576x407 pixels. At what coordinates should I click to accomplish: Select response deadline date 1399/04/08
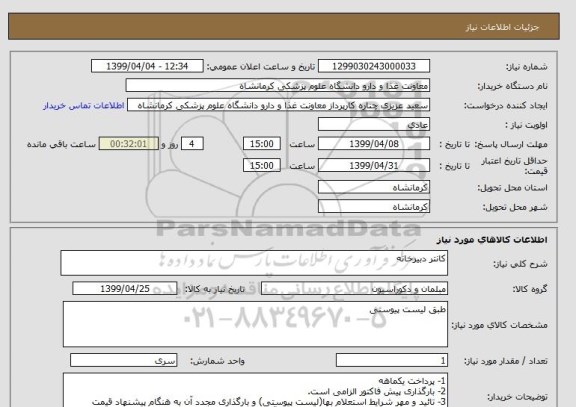(374, 144)
